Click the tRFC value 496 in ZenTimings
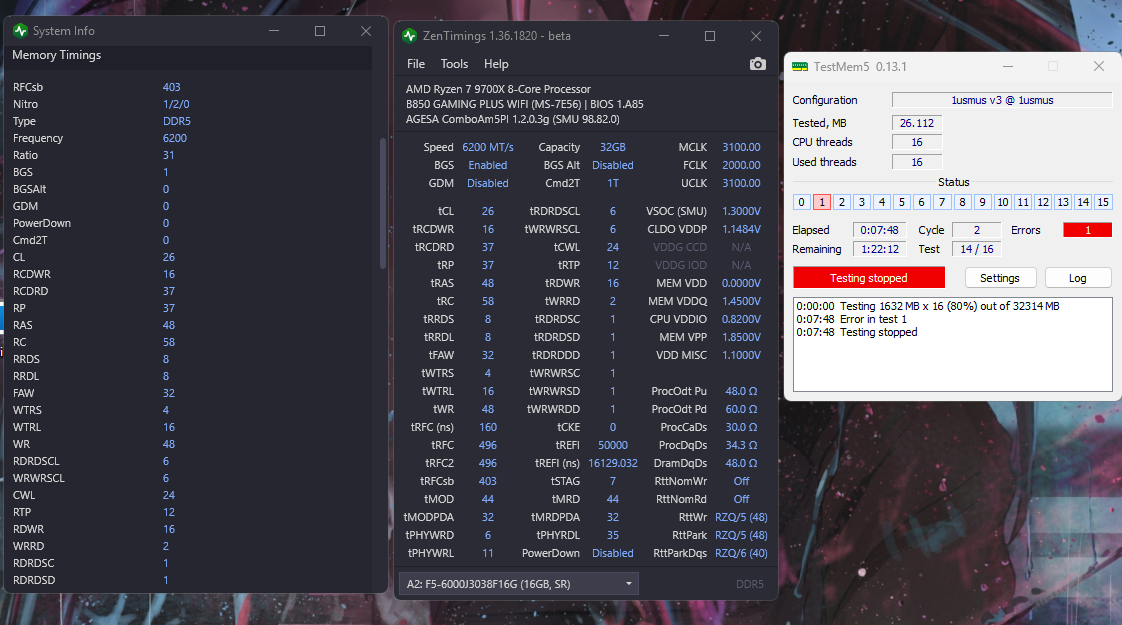This screenshot has width=1122, height=625. [x=487, y=445]
